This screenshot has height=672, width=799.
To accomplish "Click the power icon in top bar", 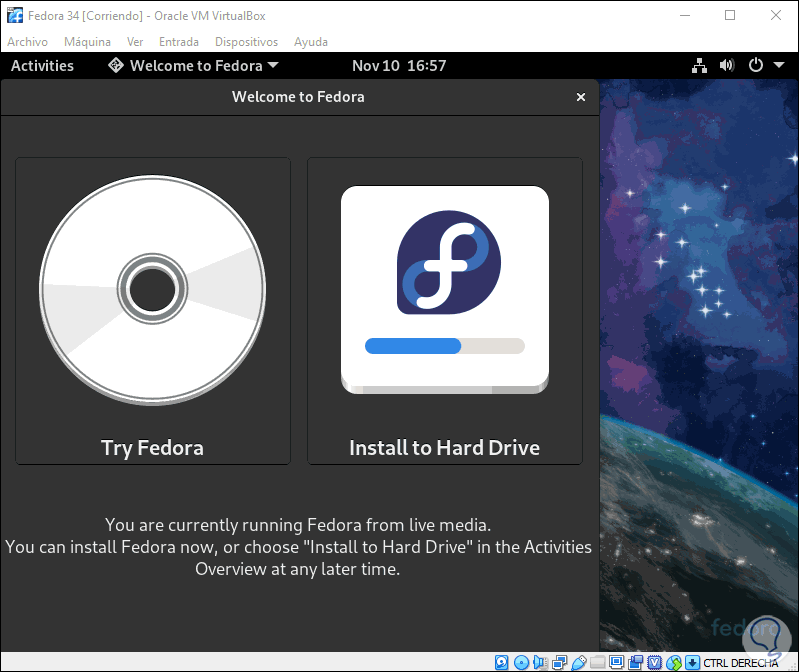I will (x=756, y=65).
